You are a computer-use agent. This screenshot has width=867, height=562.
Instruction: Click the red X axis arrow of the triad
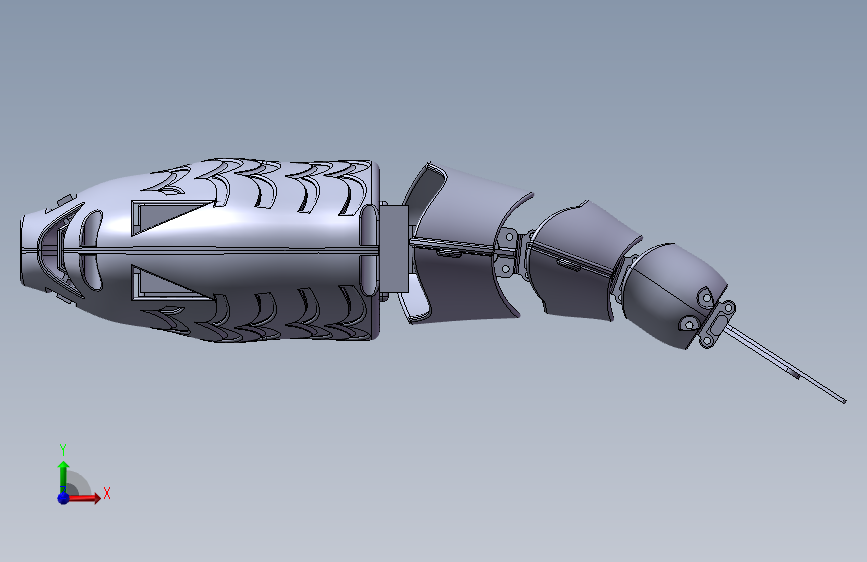pyautogui.click(x=85, y=498)
